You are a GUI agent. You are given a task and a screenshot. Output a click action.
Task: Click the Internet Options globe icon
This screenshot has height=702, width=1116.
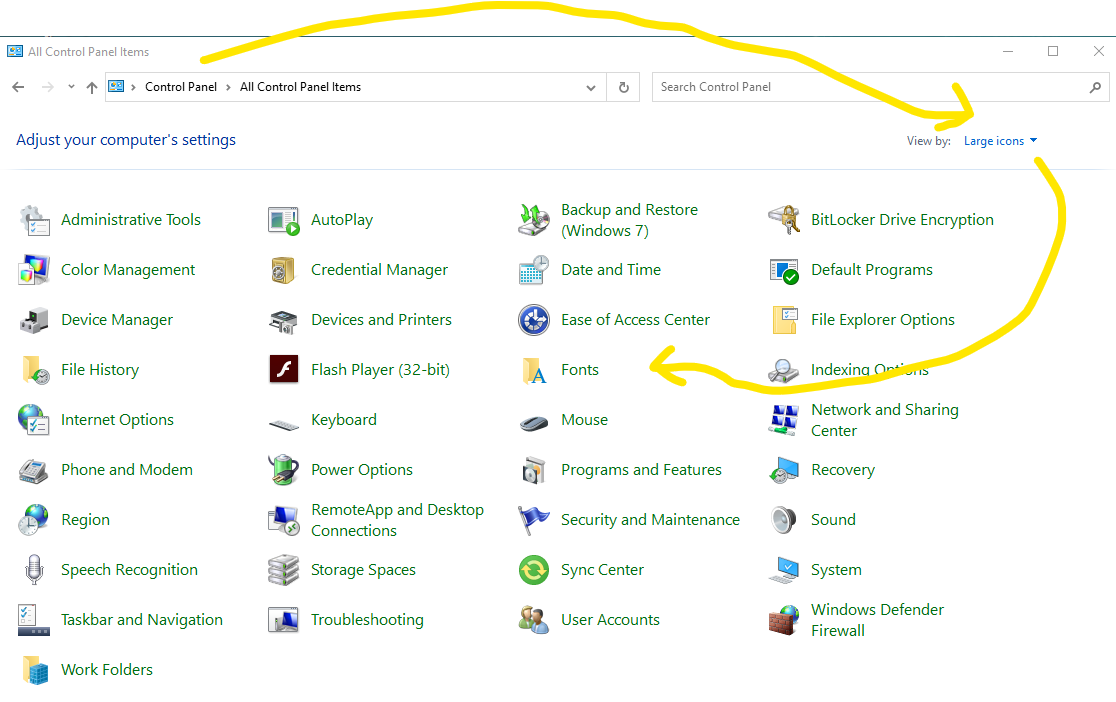click(x=34, y=419)
